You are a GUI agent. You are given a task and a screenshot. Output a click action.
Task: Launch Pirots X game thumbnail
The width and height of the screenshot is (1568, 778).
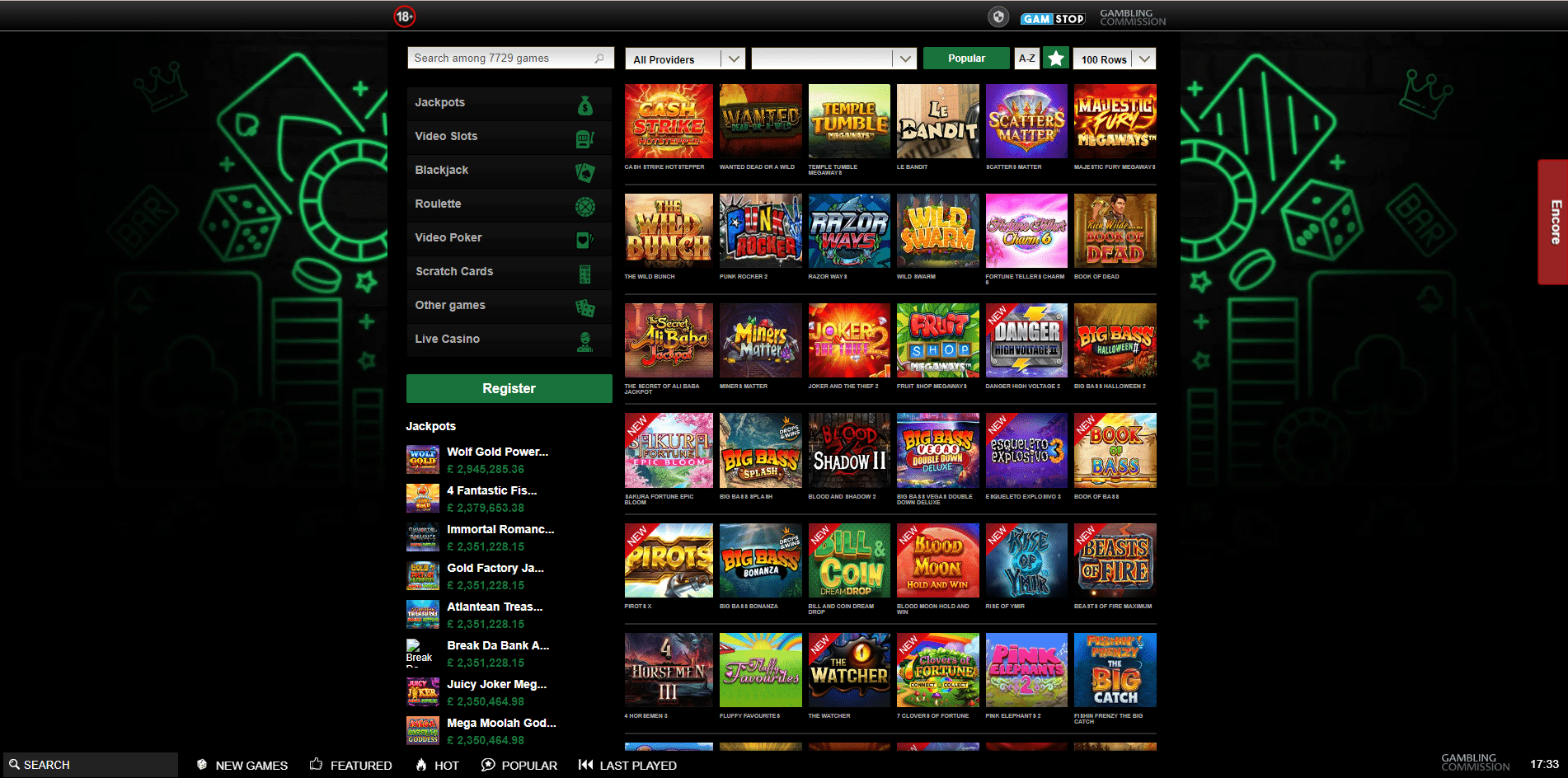669,560
